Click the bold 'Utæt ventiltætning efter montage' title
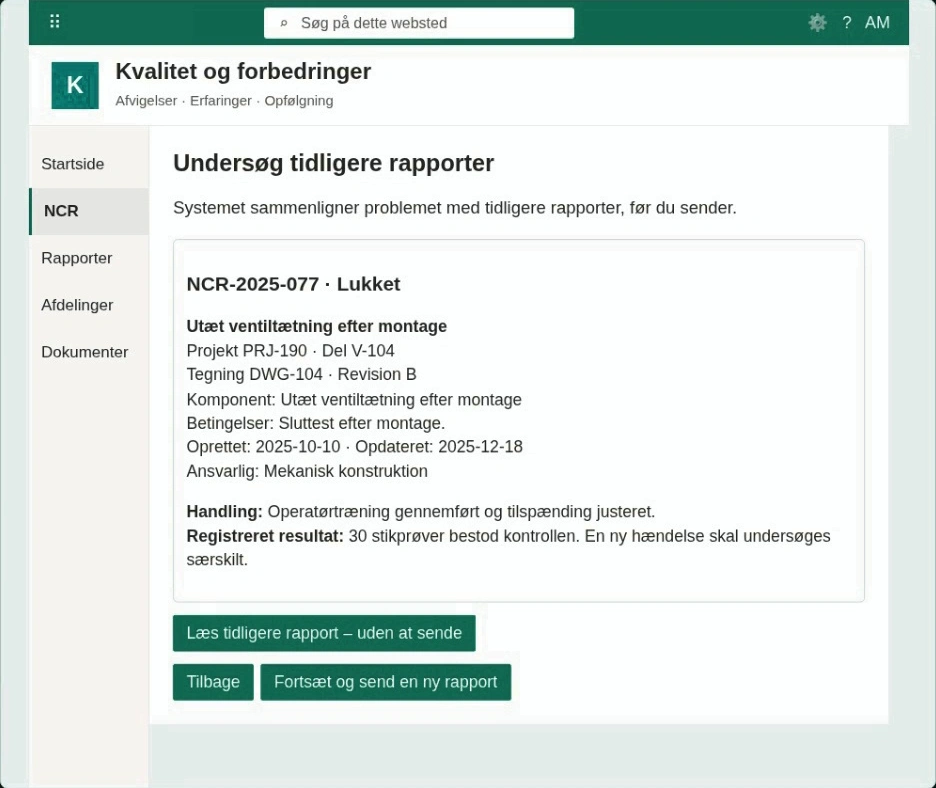Screen dimensions: 936x788 point(316,327)
